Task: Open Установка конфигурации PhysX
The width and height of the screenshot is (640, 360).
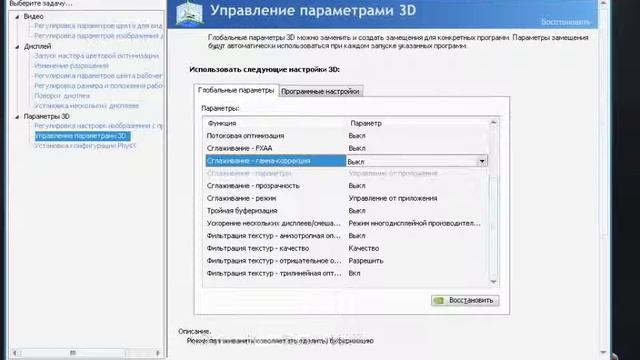Action: (85, 146)
